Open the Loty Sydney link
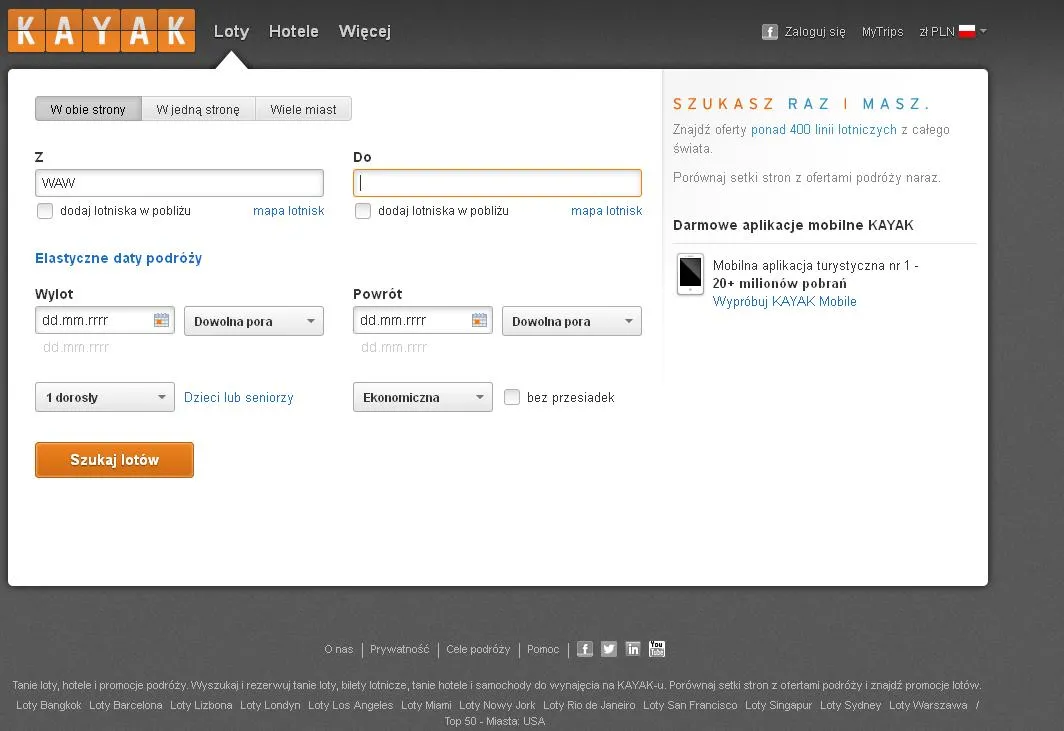Viewport: 1064px width, 731px height. coord(850,705)
